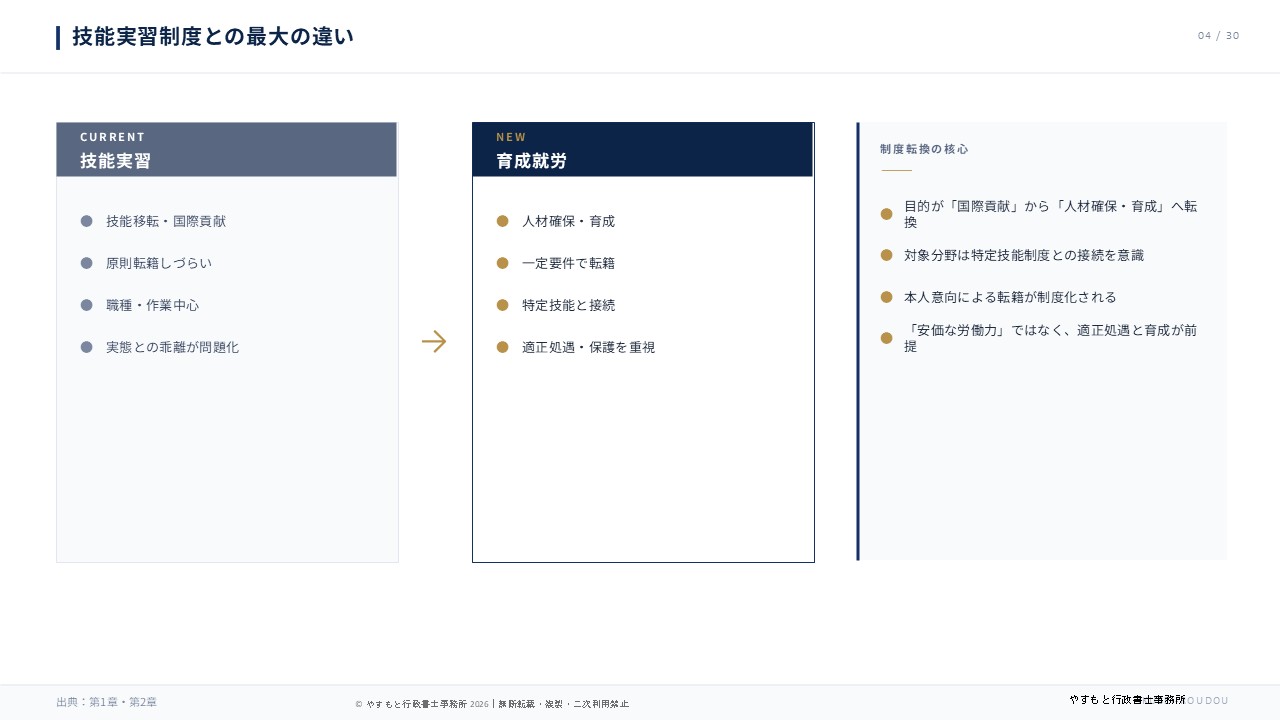Click the bullet text 人材確保・育成
This screenshot has width=1280, height=720.
(568, 221)
